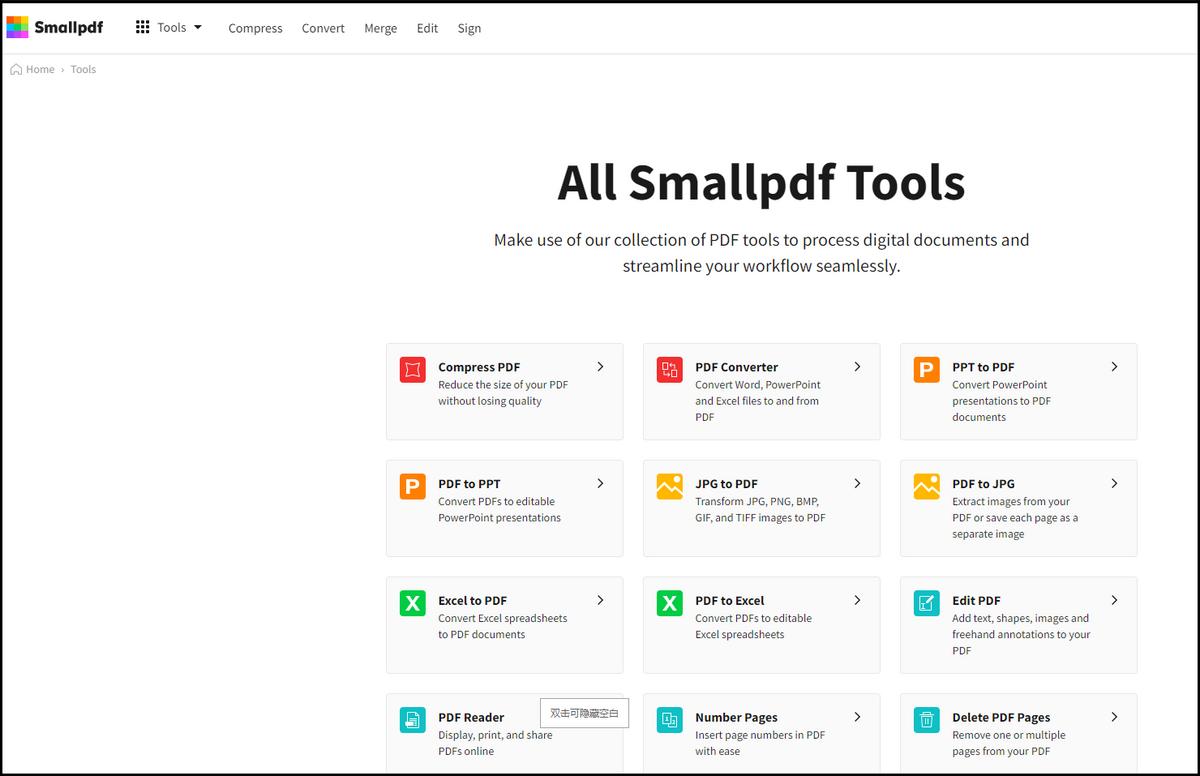Image resolution: width=1200 pixels, height=776 pixels.
Task: Open the Number Pages tool title
Action: [736, 718]
